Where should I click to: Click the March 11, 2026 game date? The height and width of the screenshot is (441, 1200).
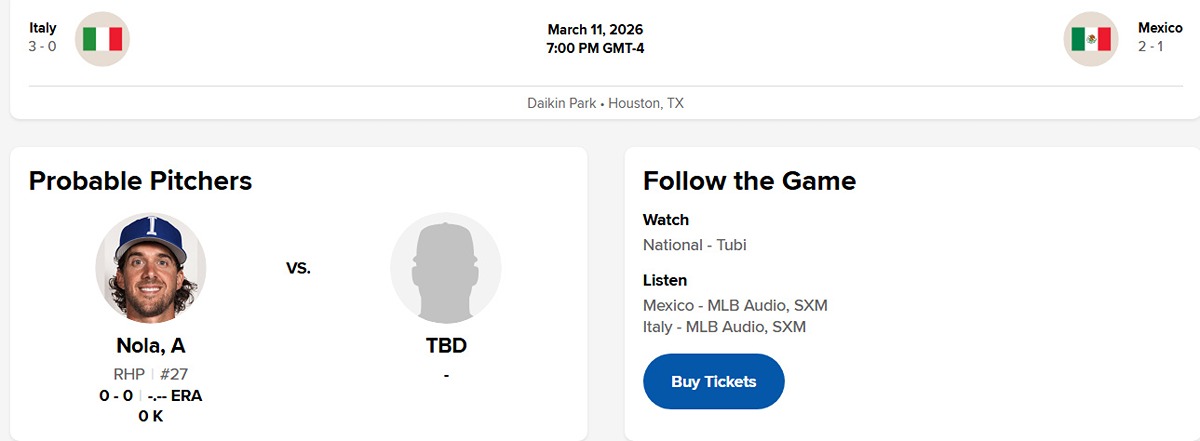595,29
